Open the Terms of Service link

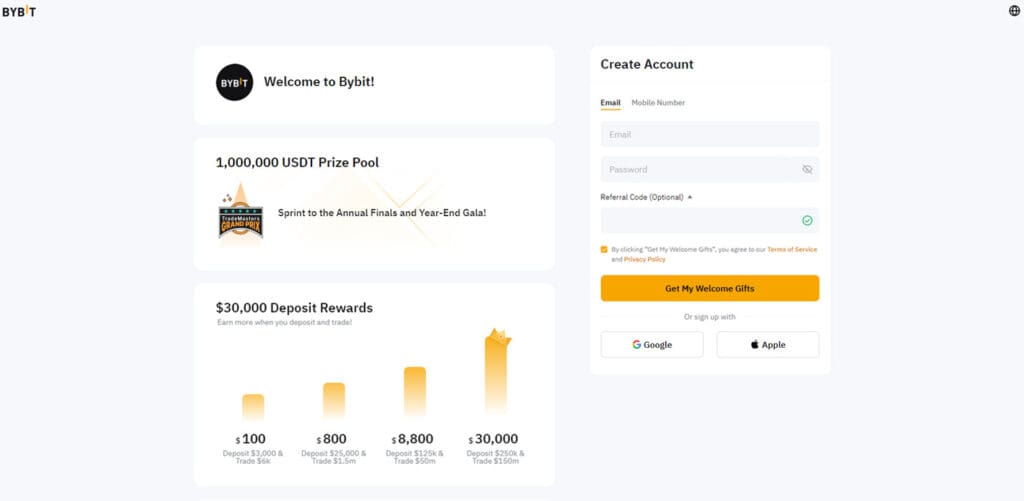792,250
